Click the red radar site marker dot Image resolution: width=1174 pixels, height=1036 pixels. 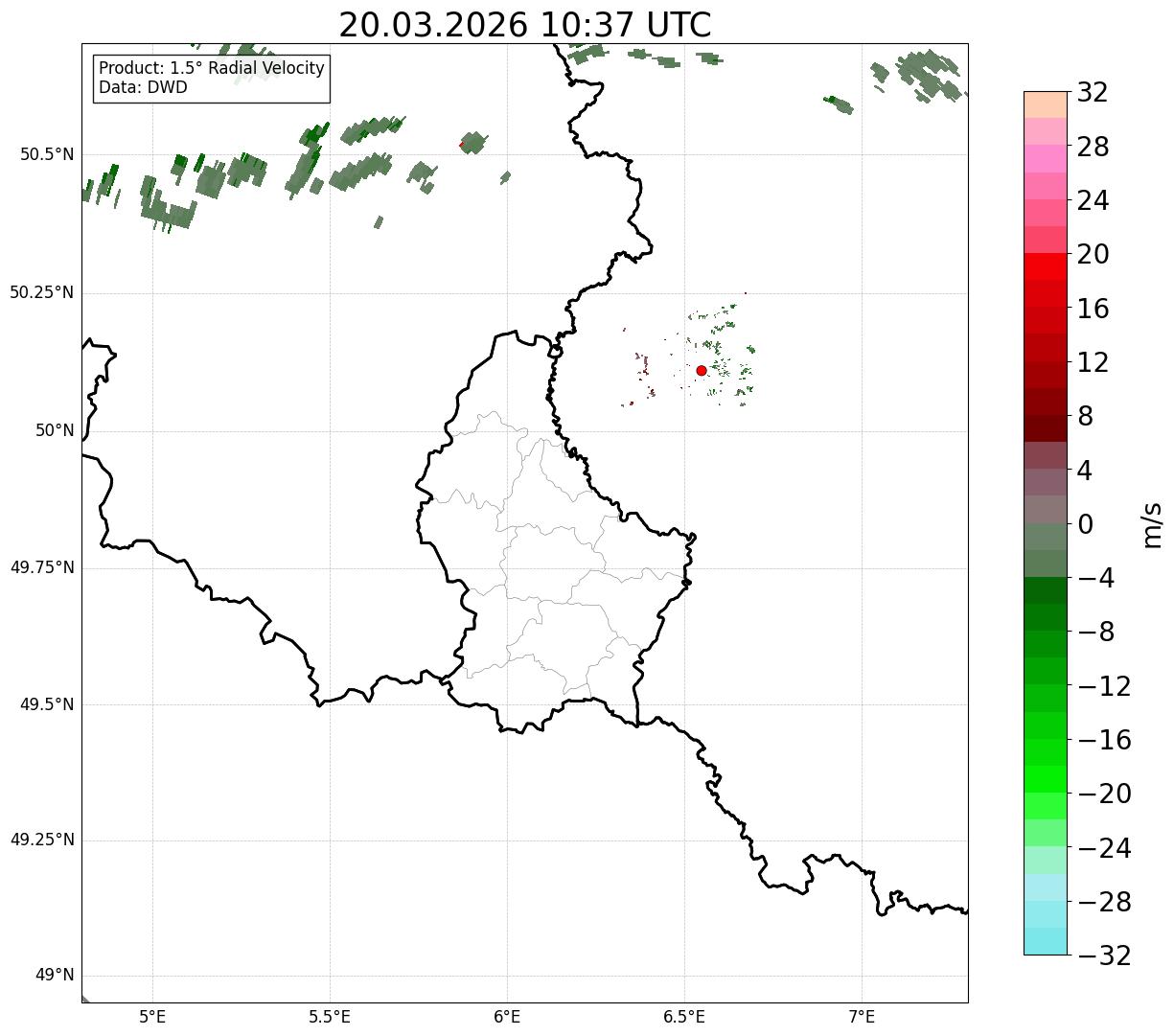click(702, 371)
